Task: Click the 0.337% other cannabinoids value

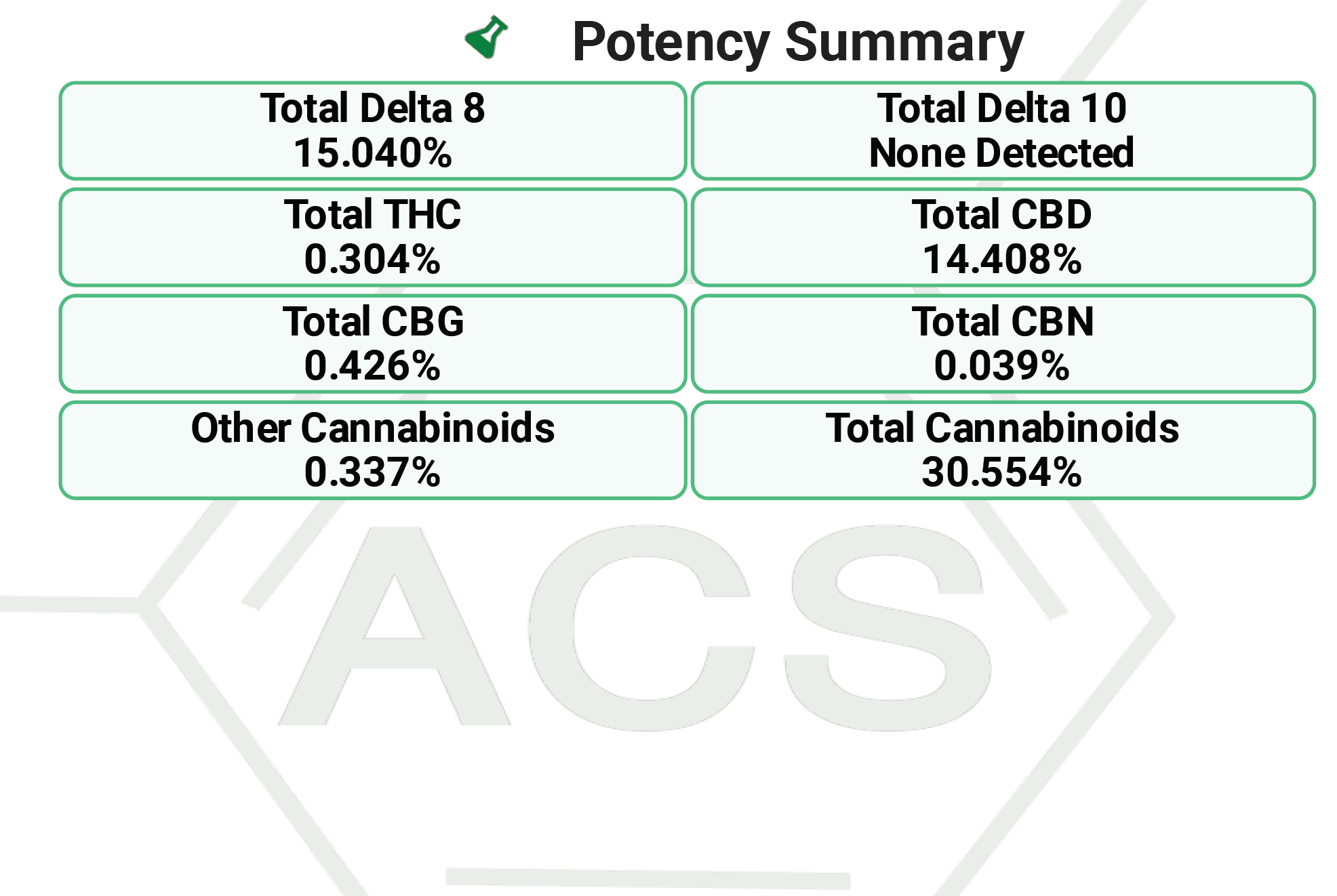Action: tap(373, 472)
